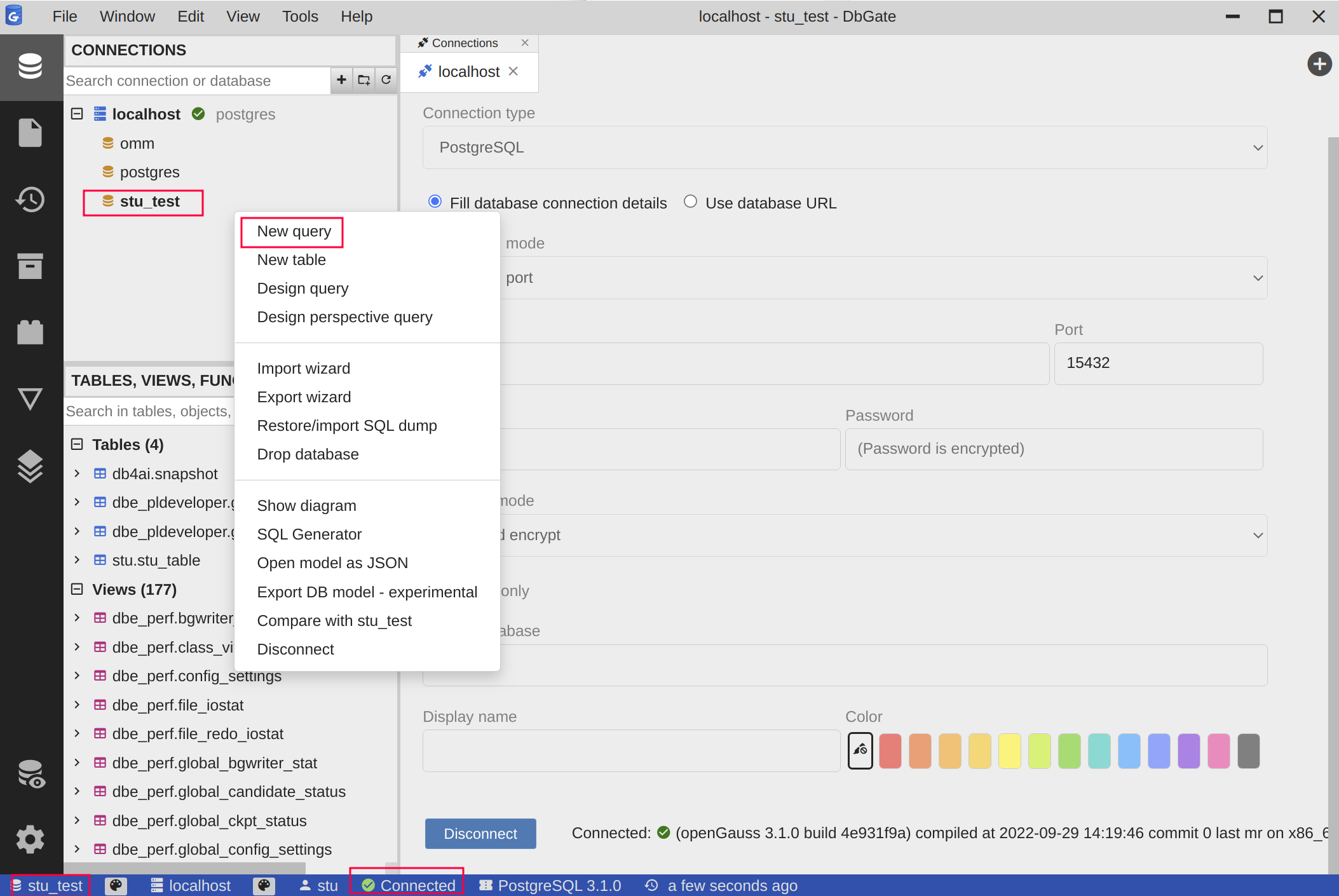Open the files sidebar icon

(x=31, y=133)
